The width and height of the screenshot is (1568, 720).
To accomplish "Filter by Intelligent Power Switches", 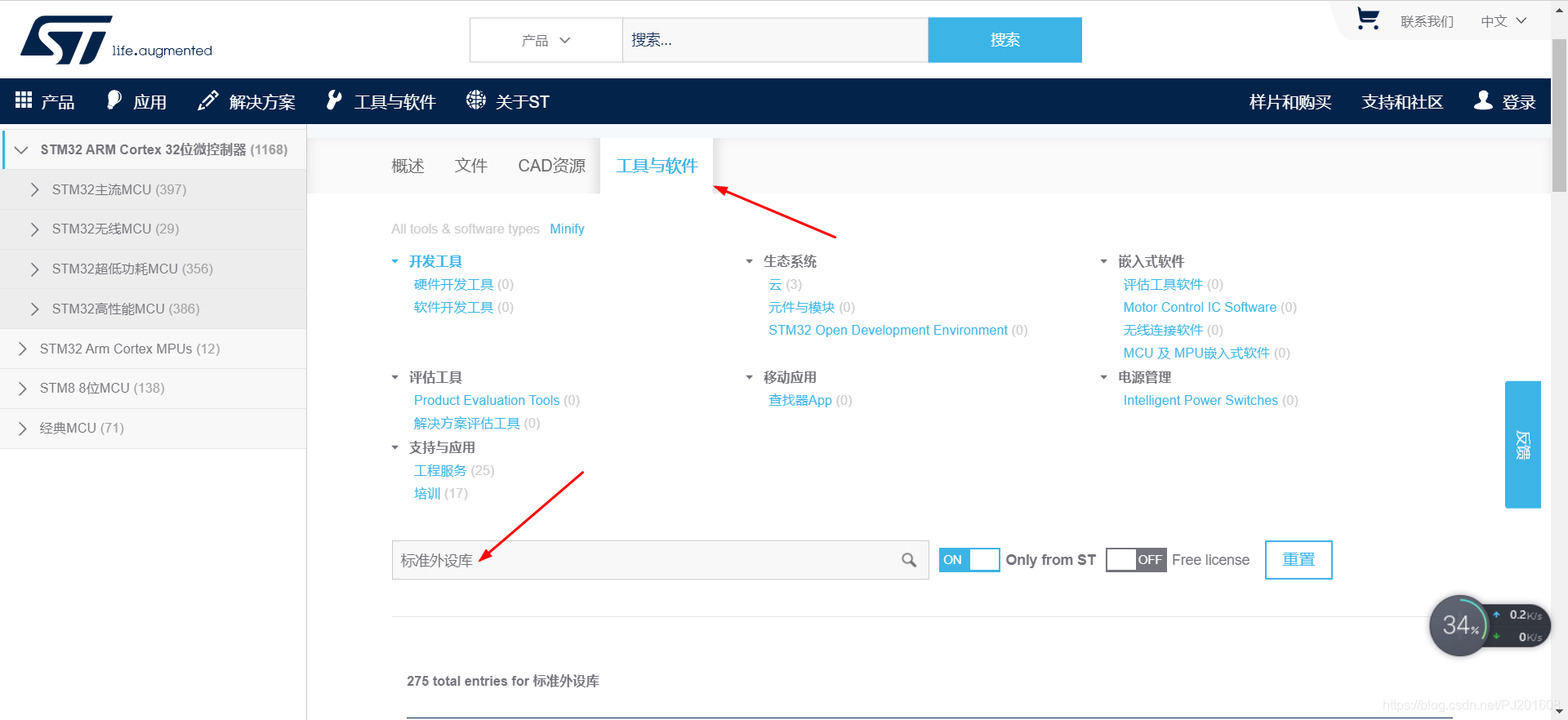I will point(1200,400).
